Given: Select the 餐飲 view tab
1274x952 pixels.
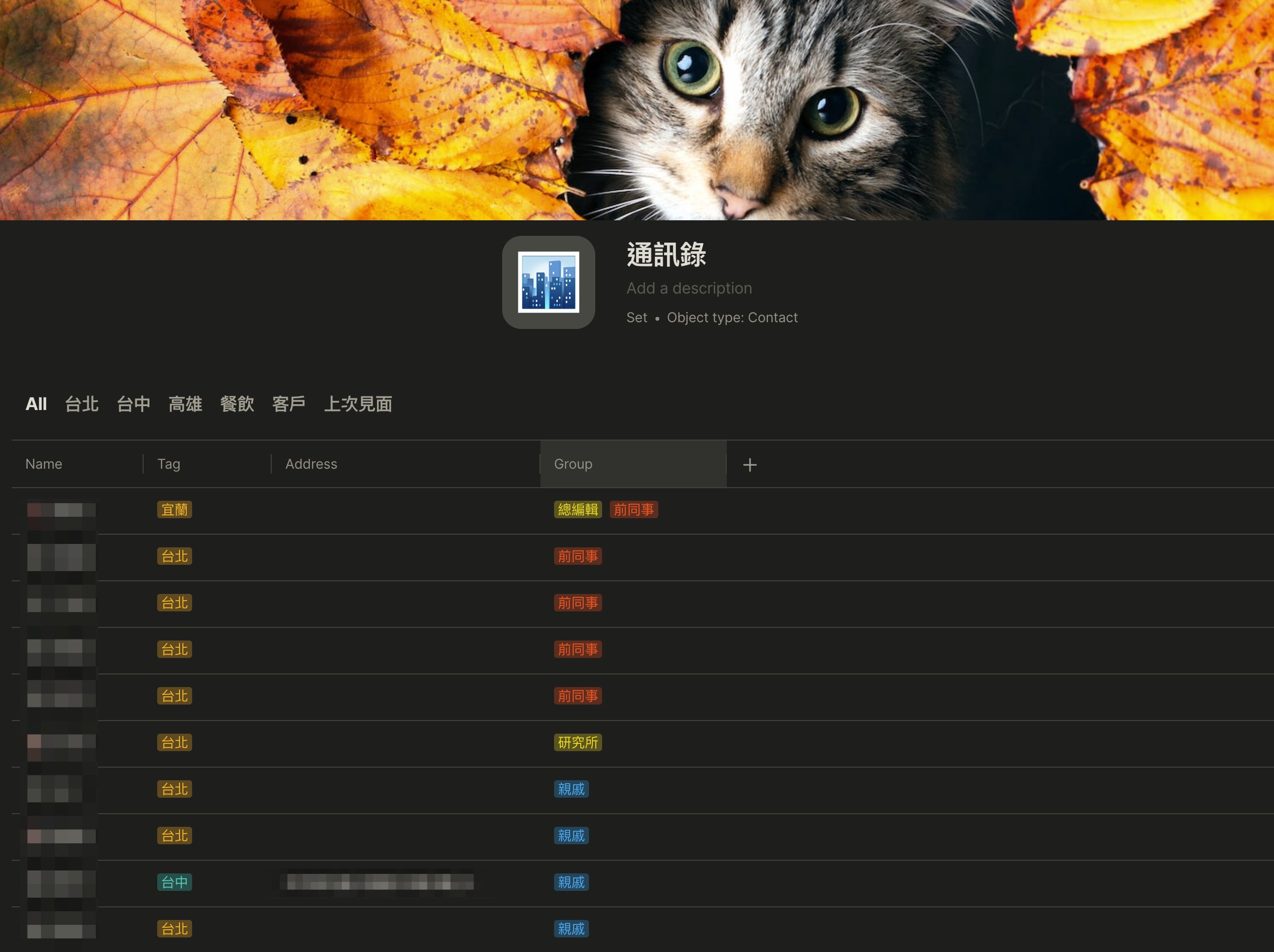Looking at the screenshot, I should tap(237, 404).
